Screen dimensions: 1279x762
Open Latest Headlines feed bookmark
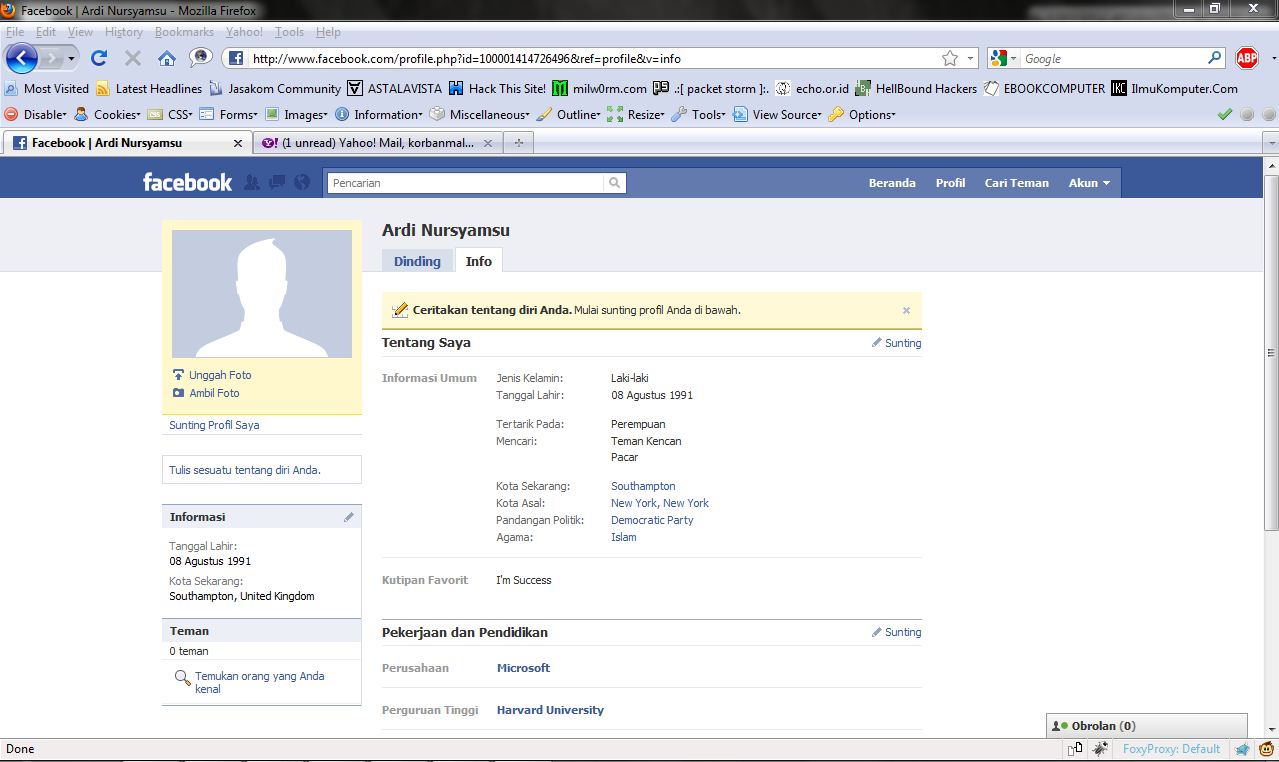[149, 88]
